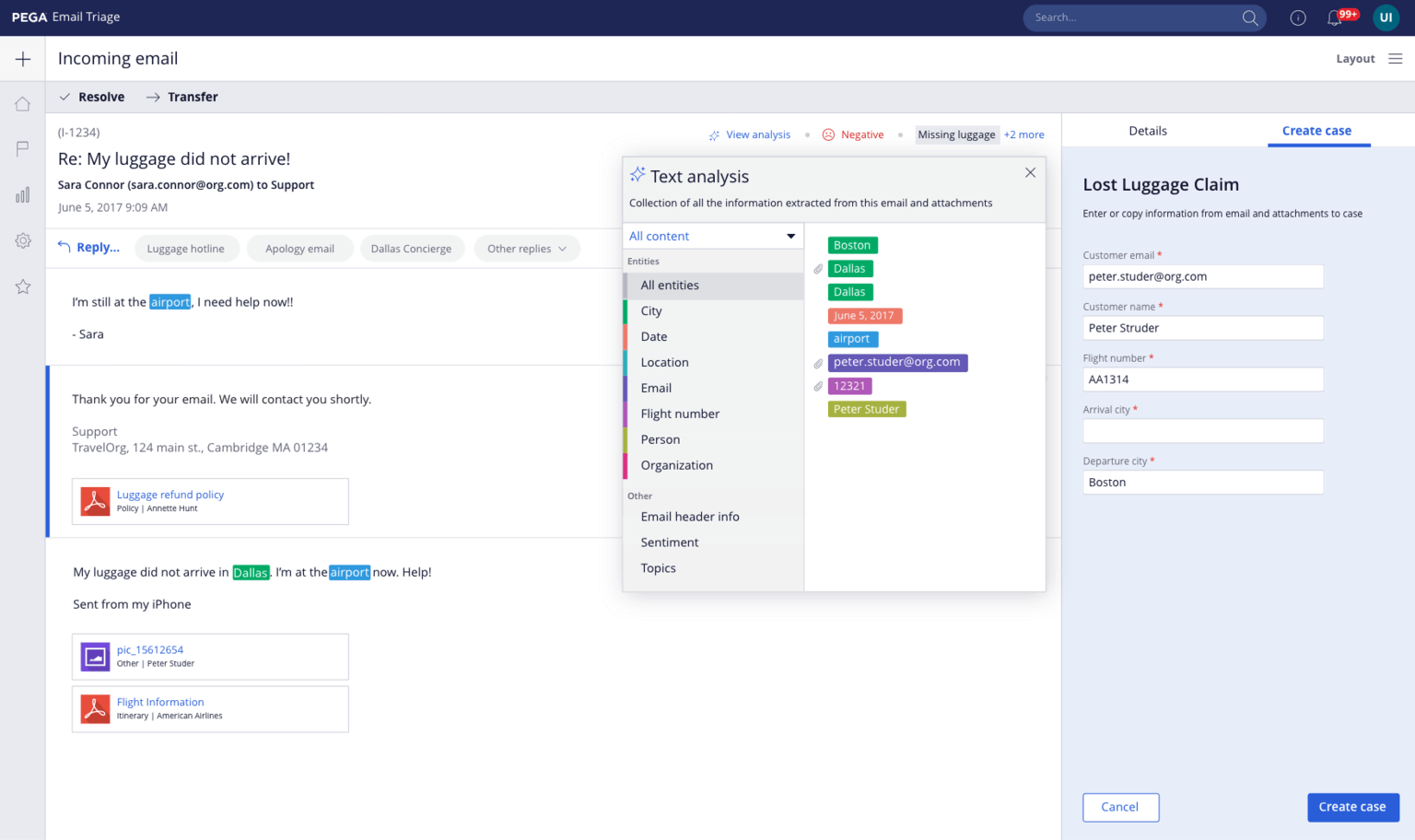Viewport: 1415px width, 840px height.
Task: Open the settings gear in sidebar
Action: pyautogui.click(x=23, y=240)
